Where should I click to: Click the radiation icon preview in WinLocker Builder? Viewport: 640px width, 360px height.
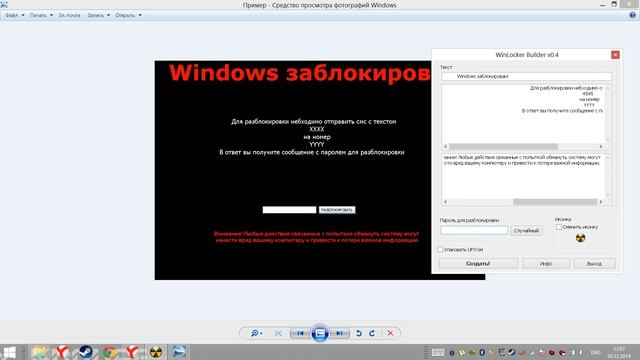580,238
